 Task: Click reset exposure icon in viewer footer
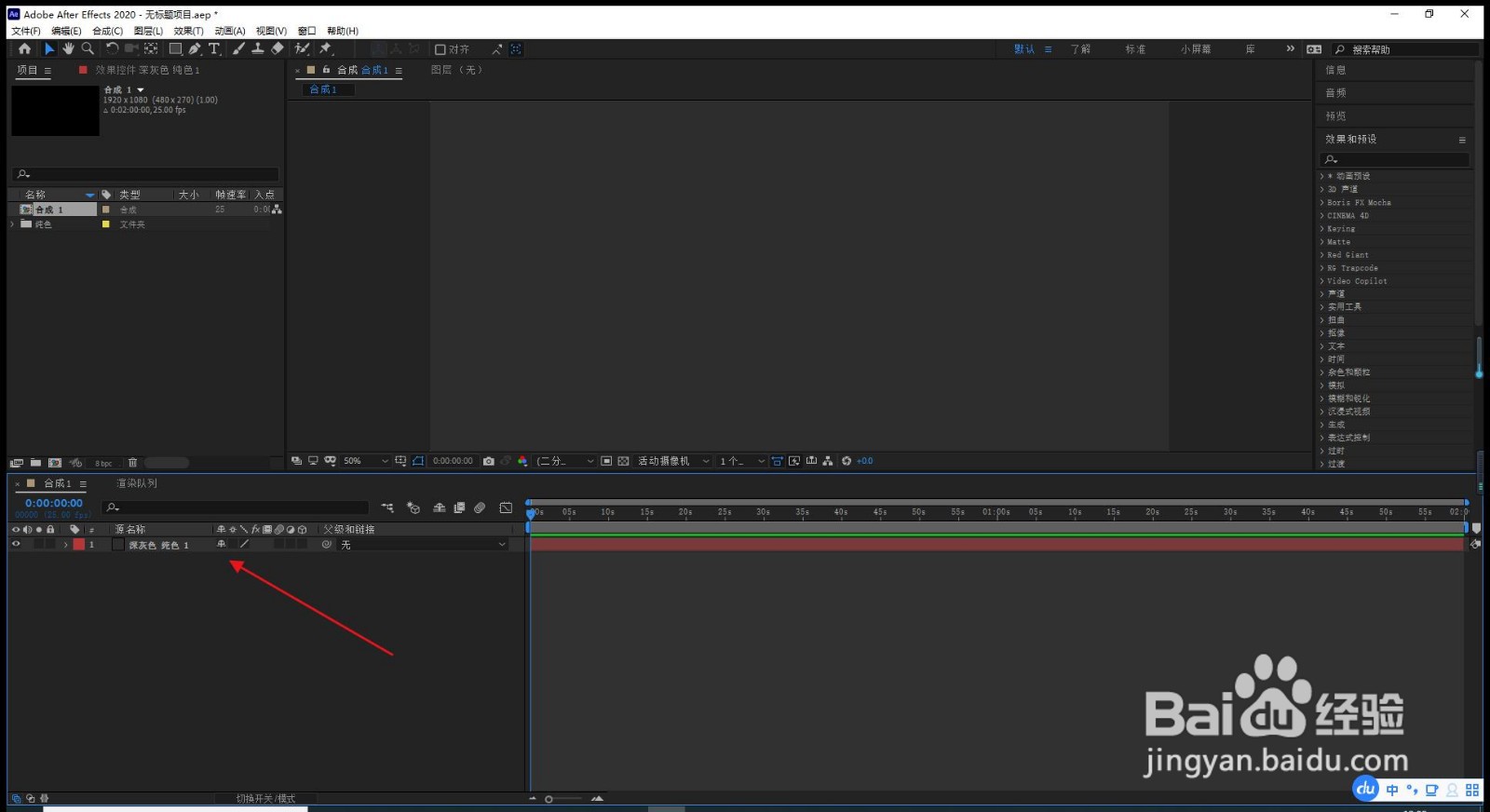[x=847, y=461]
